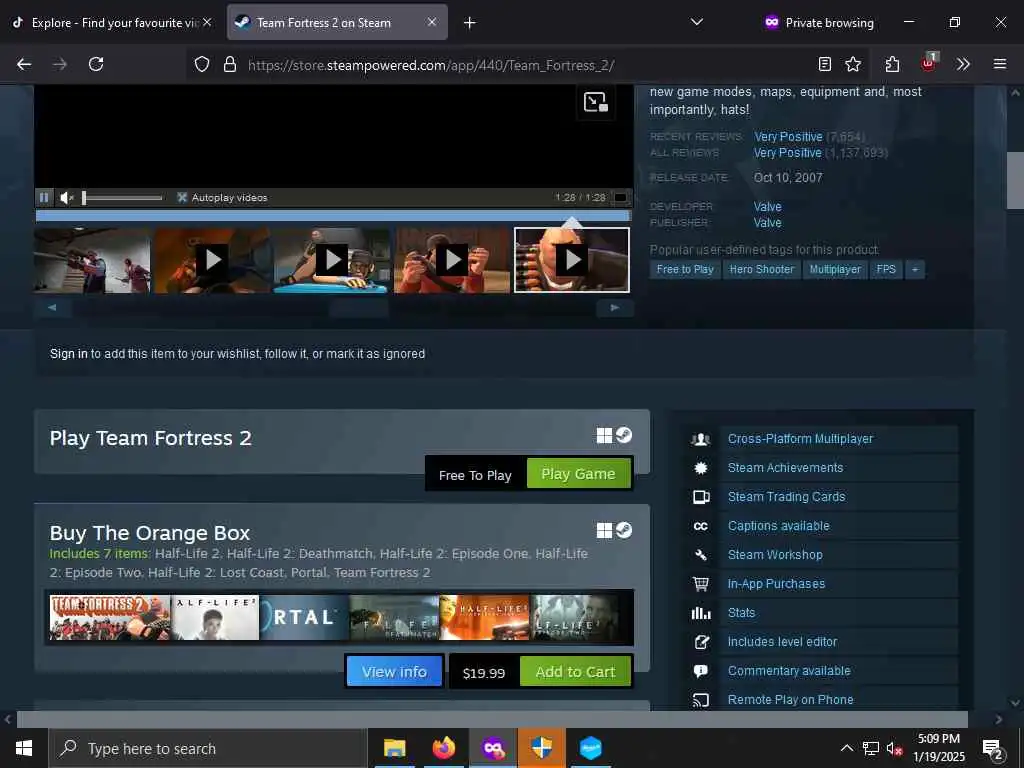Switch to the TikTok Explore tab
The width and height of the screenshot is (1024, 768).
(x=112, y=22)
